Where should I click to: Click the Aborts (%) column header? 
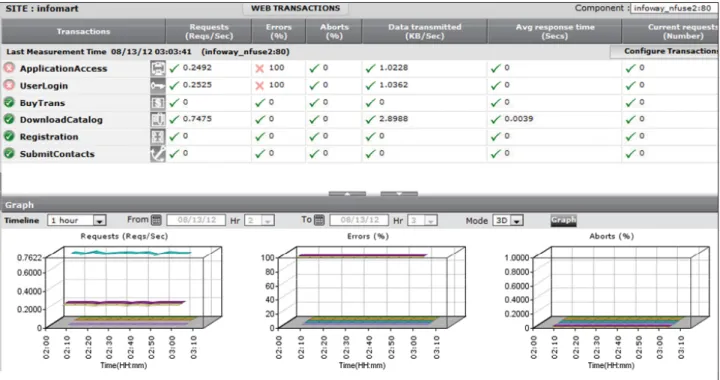(x=334, y=31)
